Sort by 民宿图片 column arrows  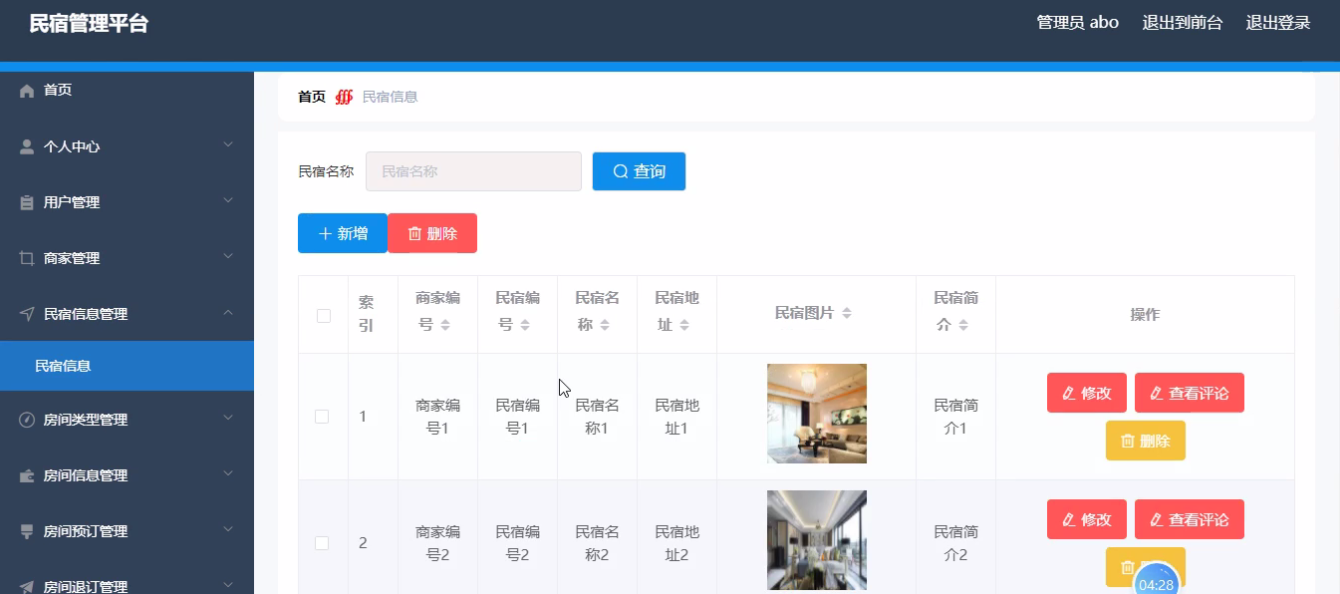pyautogui.click(x=847, y=313)
